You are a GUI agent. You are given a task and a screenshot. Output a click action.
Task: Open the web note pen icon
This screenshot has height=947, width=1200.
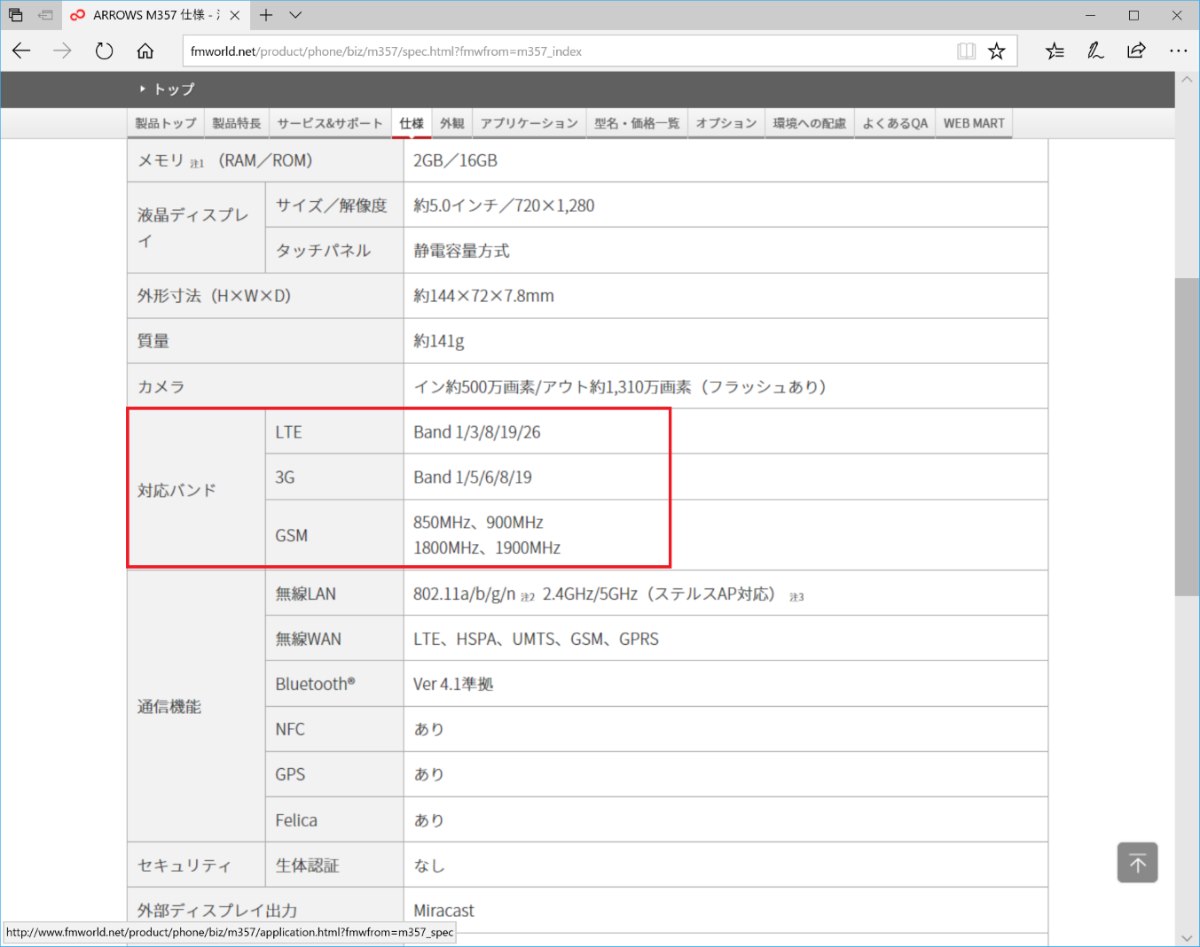(x=1096, y=51)
